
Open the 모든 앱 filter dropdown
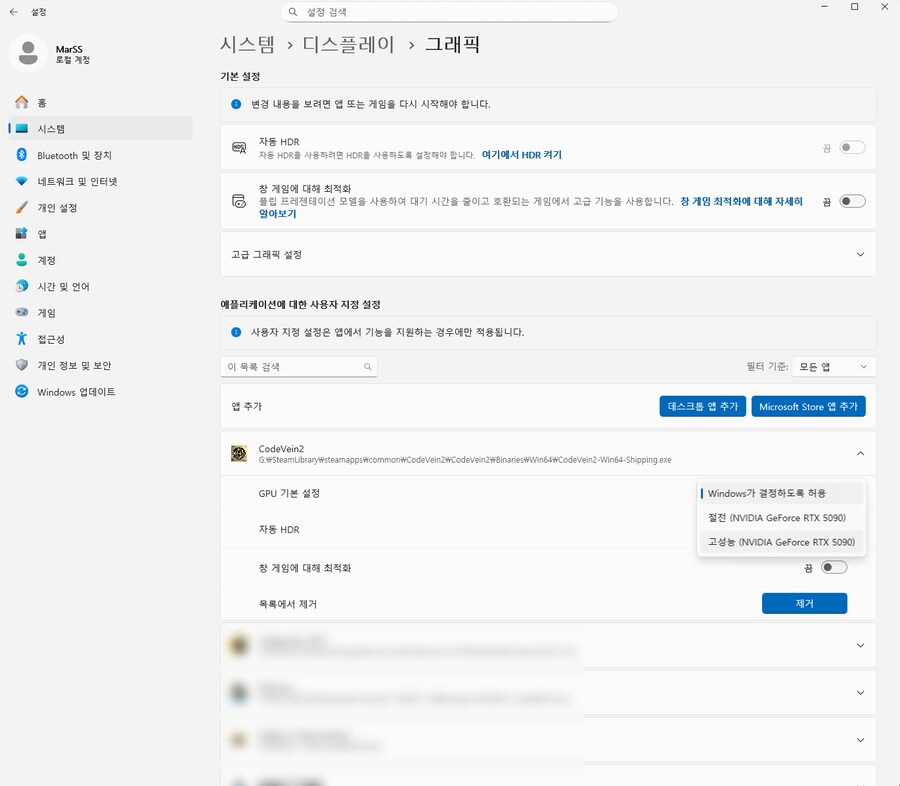[x=833, y=366]
